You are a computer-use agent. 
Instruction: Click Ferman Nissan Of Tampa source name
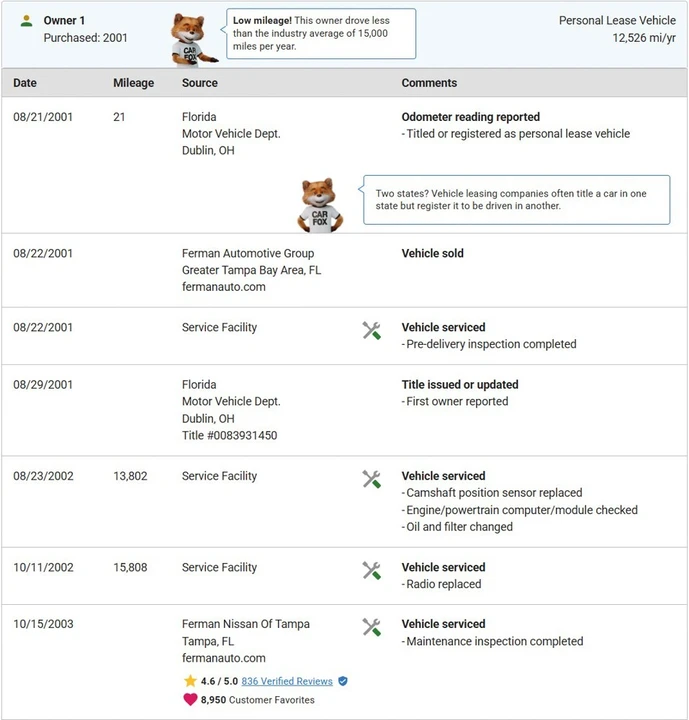pyautogui.click(x=246, y=624)
